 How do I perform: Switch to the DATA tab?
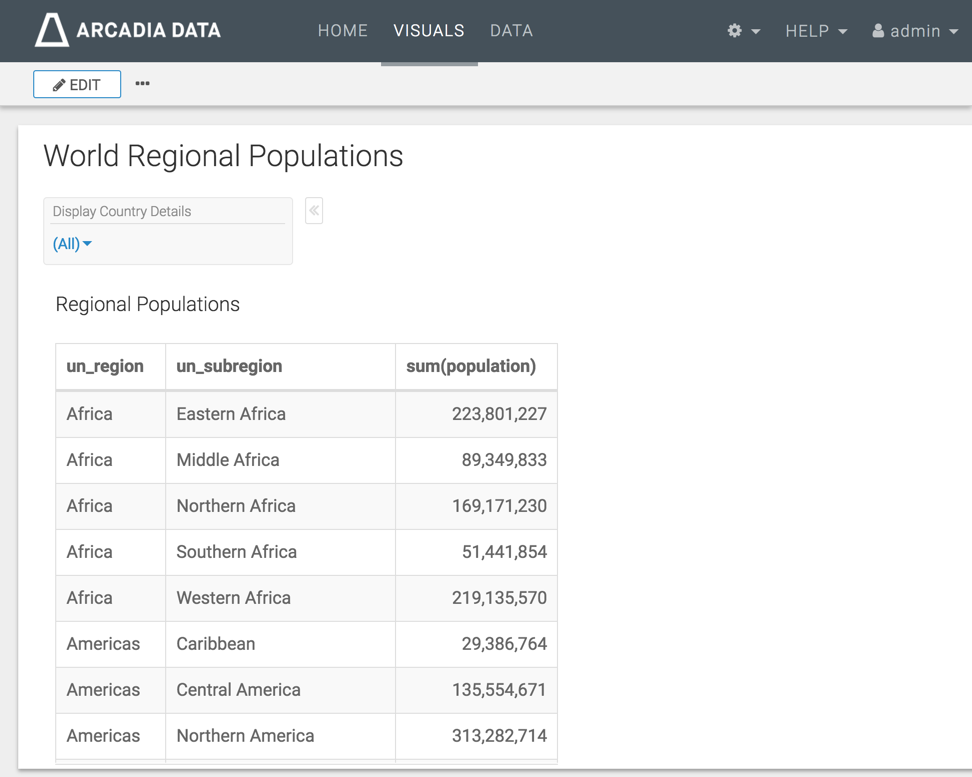[x=511, y=31]
